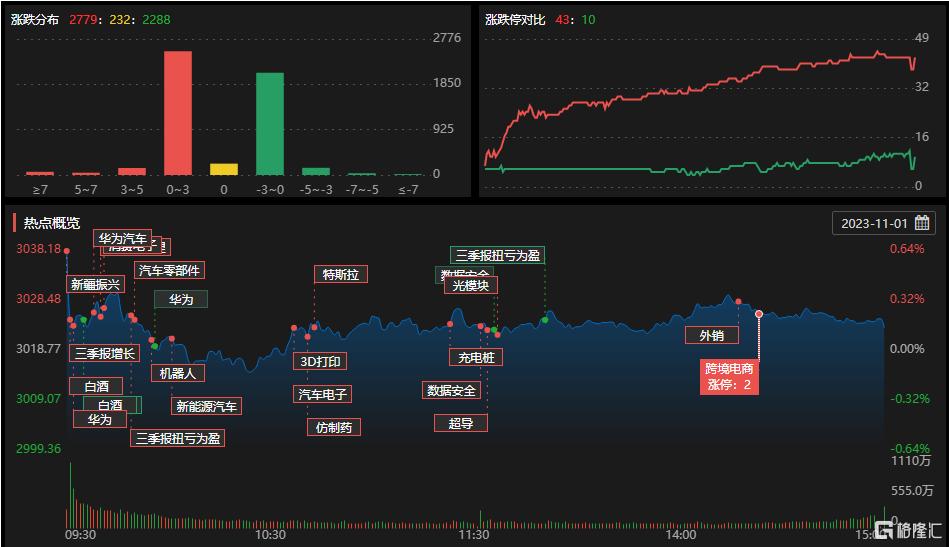Open the calendar icon beside 2023-11-01
Image resolution: width=949 pixels, height=547 pixels.
point(922,223)
